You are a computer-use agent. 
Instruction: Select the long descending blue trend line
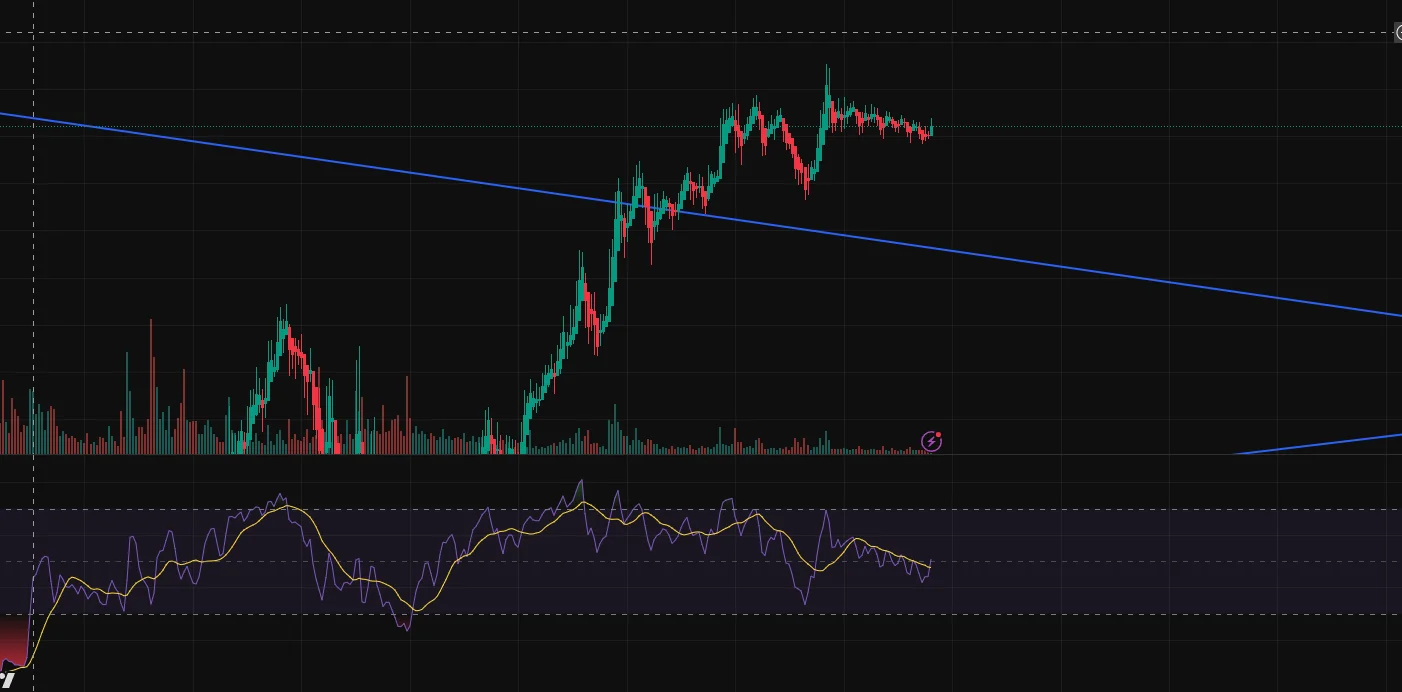pyautogui.click(x=700, y=214)
